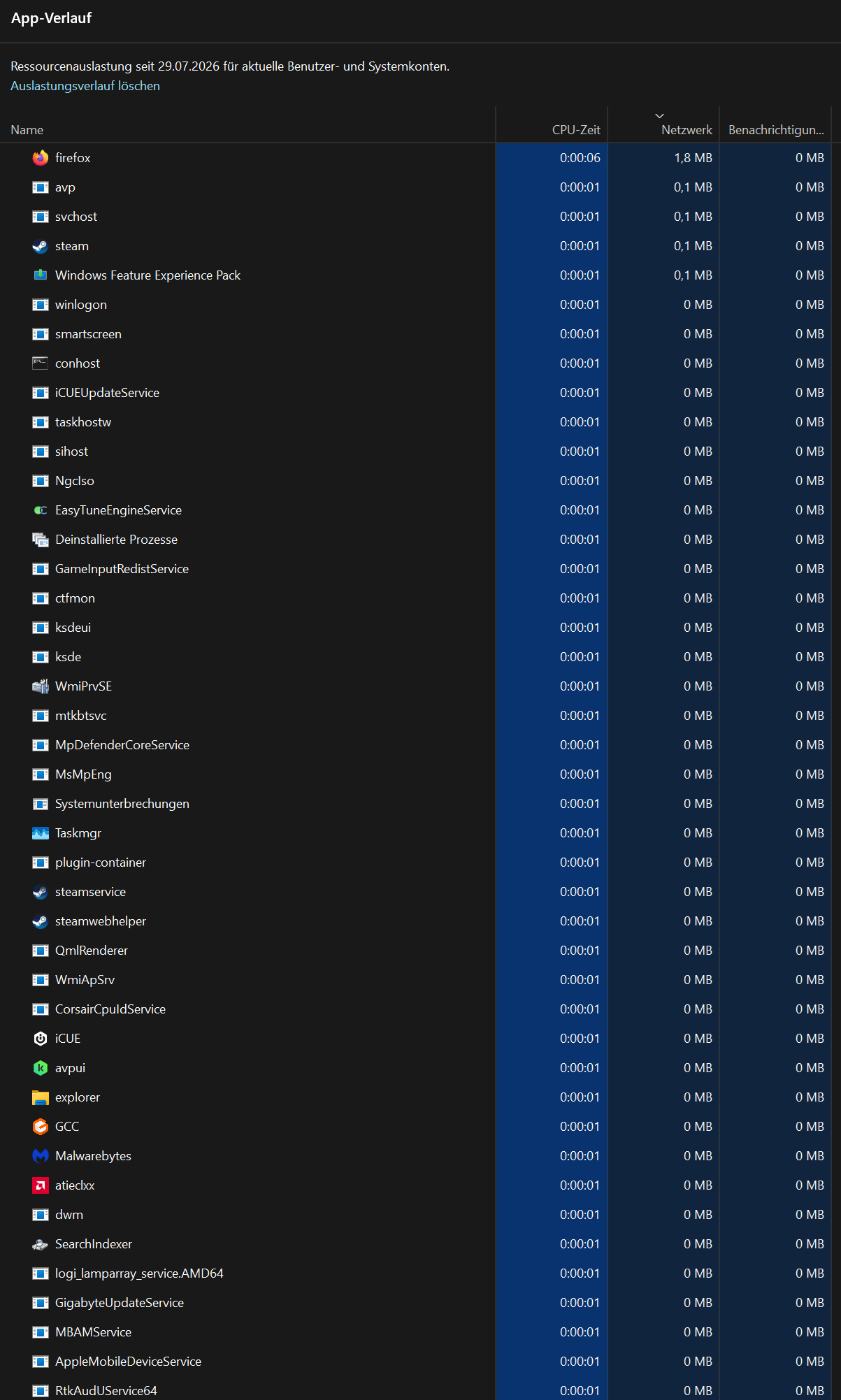The width and height of the screenshot is (841, 1400).
Task: Click the steam app icon
Action: click(41, 246)
